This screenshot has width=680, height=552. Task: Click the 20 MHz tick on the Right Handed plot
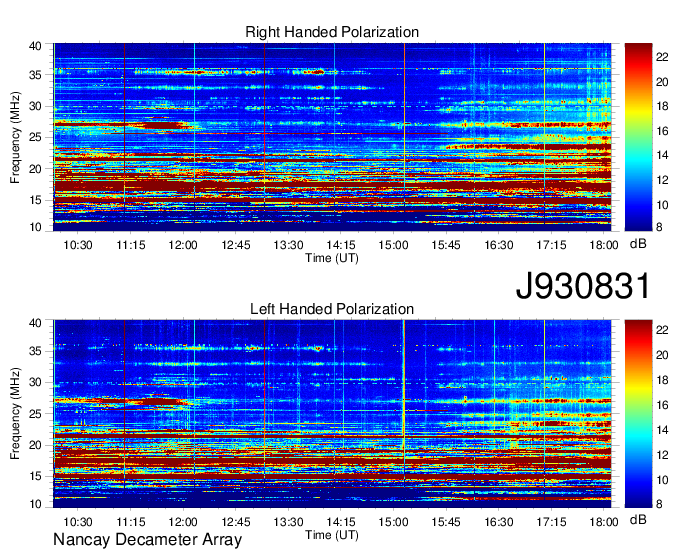pyautogui.click(x=35, y=169)
